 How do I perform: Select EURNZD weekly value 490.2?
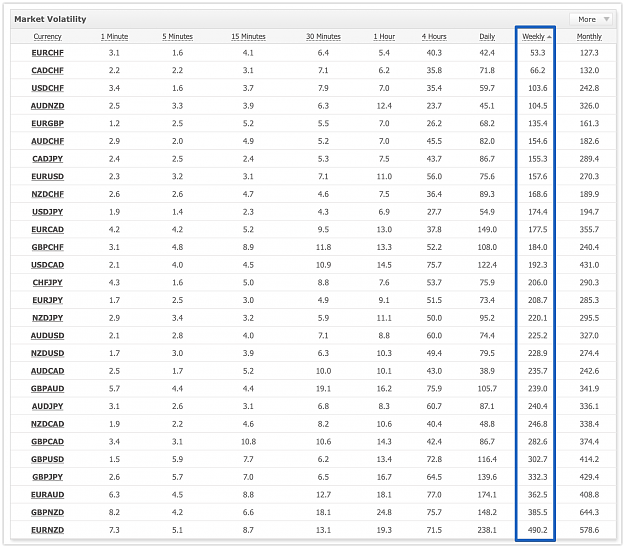point(537,530)
